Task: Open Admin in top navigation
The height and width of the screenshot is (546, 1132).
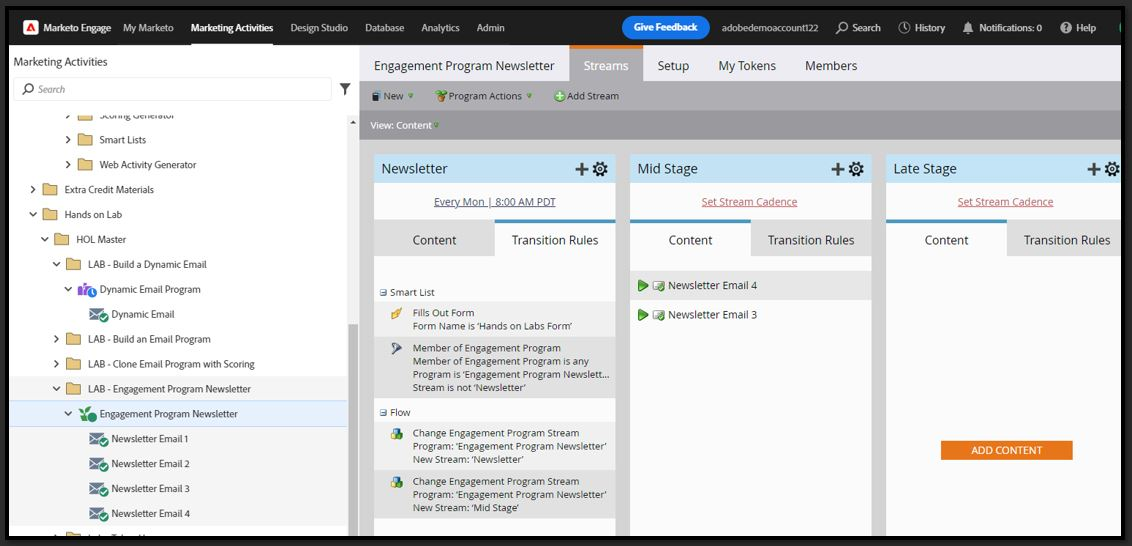Action: point(490,28)
